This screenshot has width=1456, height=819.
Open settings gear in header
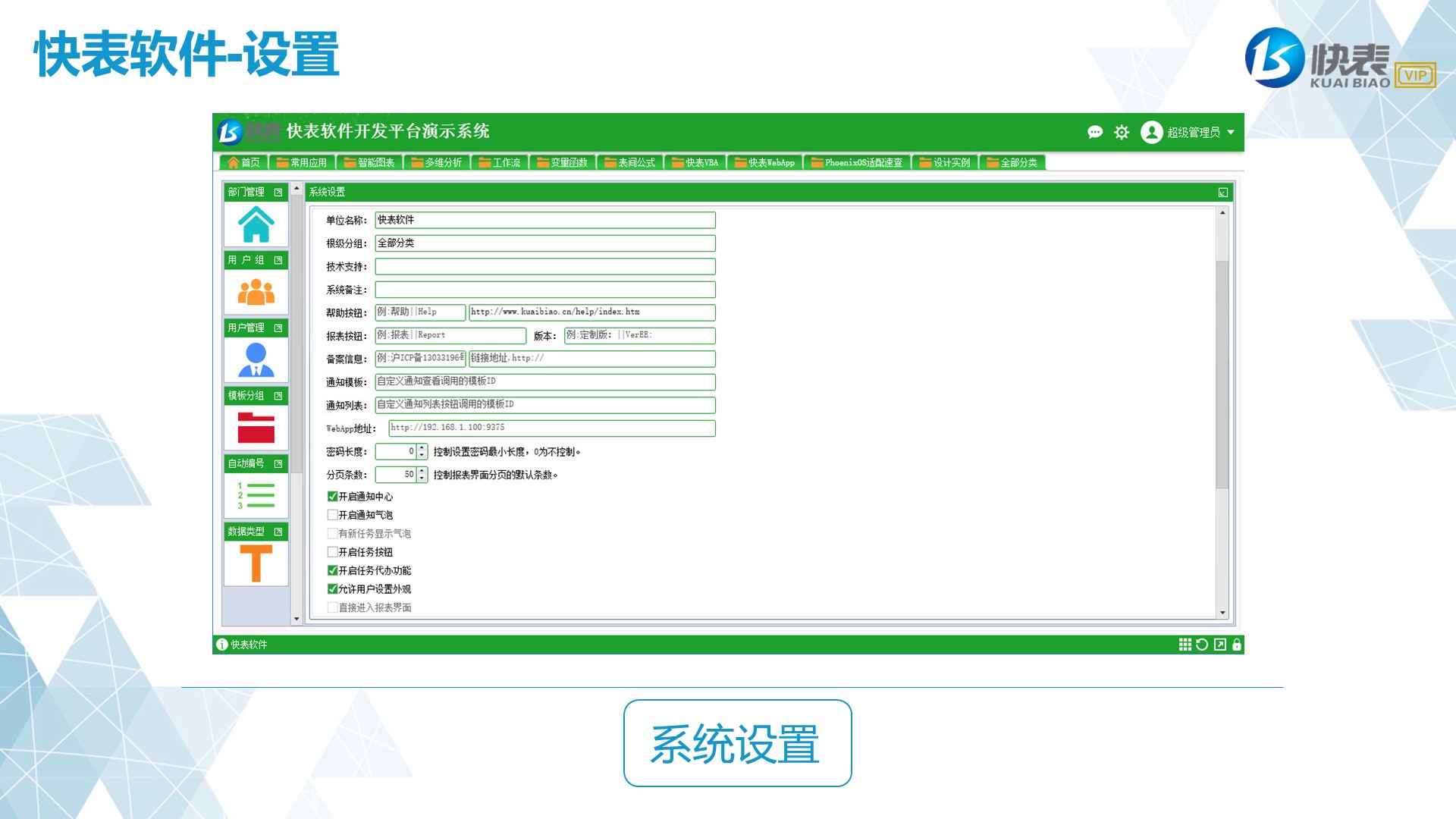click(1122, 133)
